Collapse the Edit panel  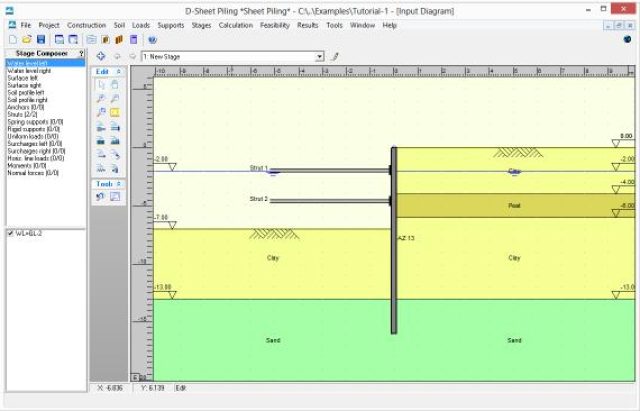pyautogui.click(x=120, y=72)
